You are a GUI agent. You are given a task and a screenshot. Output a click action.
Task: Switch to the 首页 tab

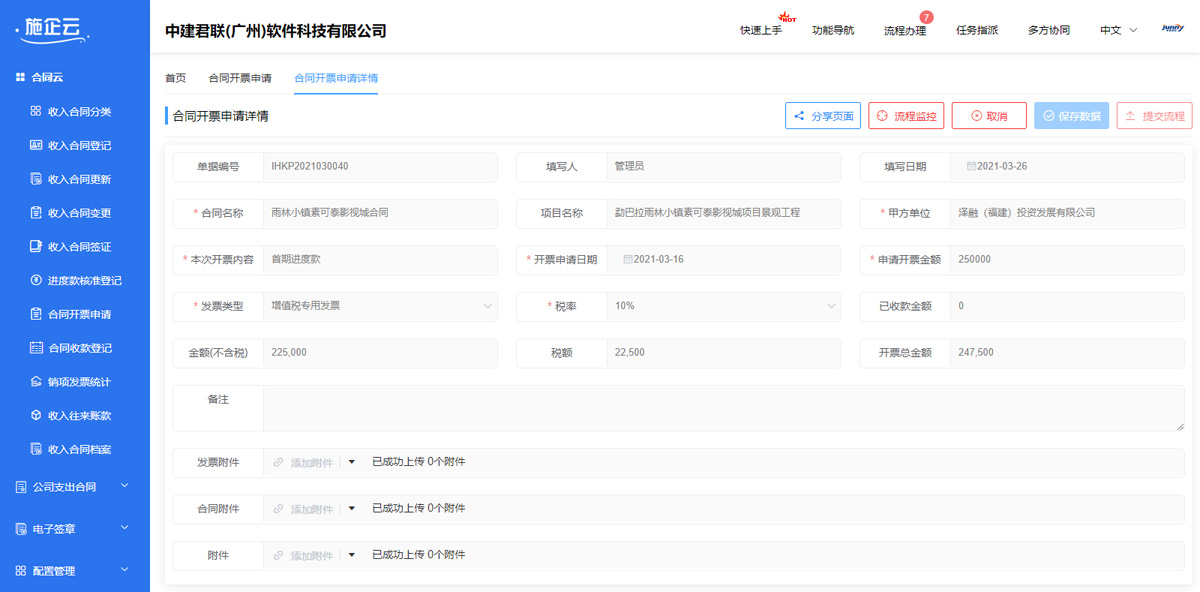(175, 78)
